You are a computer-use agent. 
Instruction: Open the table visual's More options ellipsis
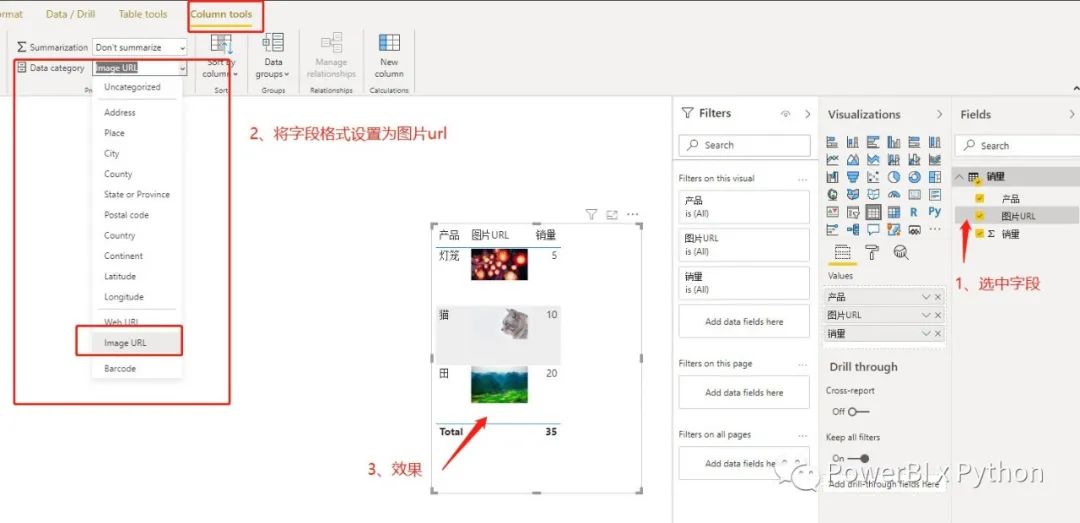[632, 214]
